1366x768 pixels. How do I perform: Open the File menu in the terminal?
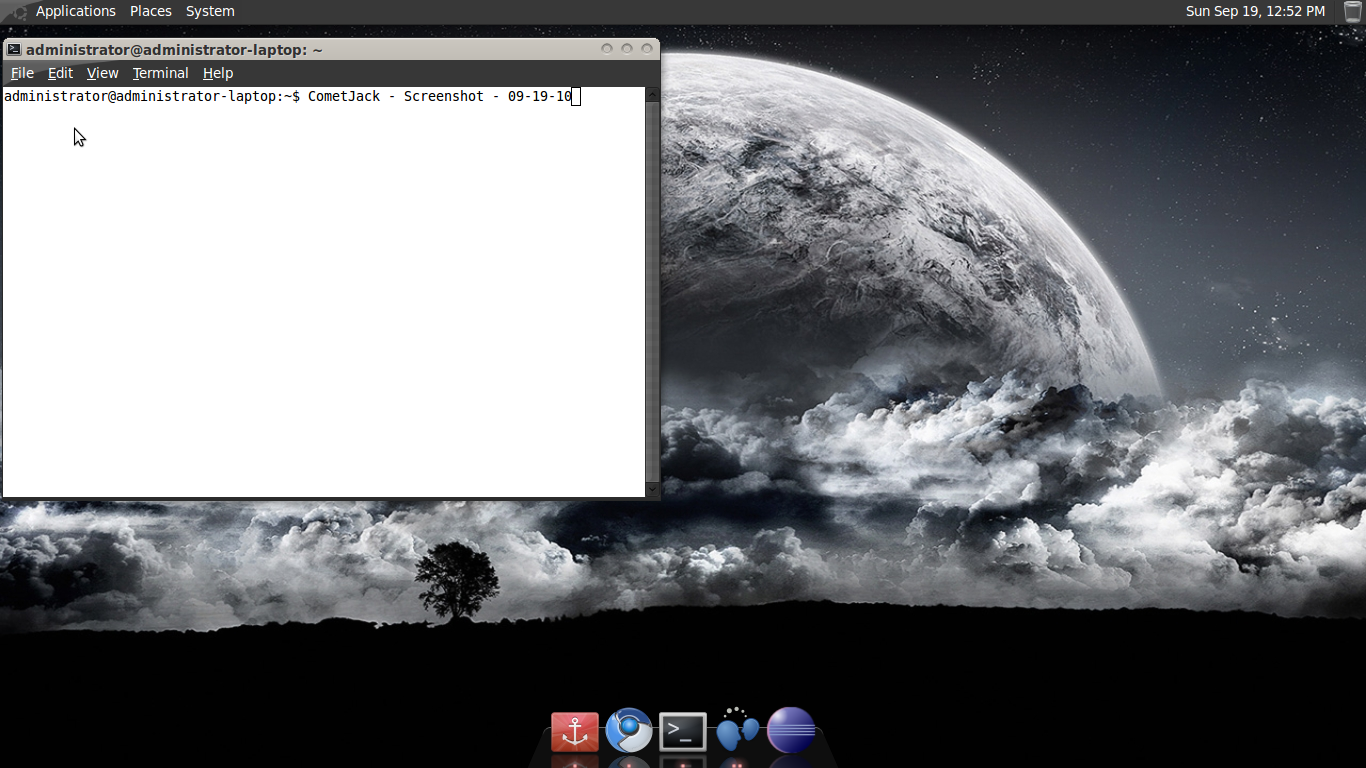[x=21, y=72]
